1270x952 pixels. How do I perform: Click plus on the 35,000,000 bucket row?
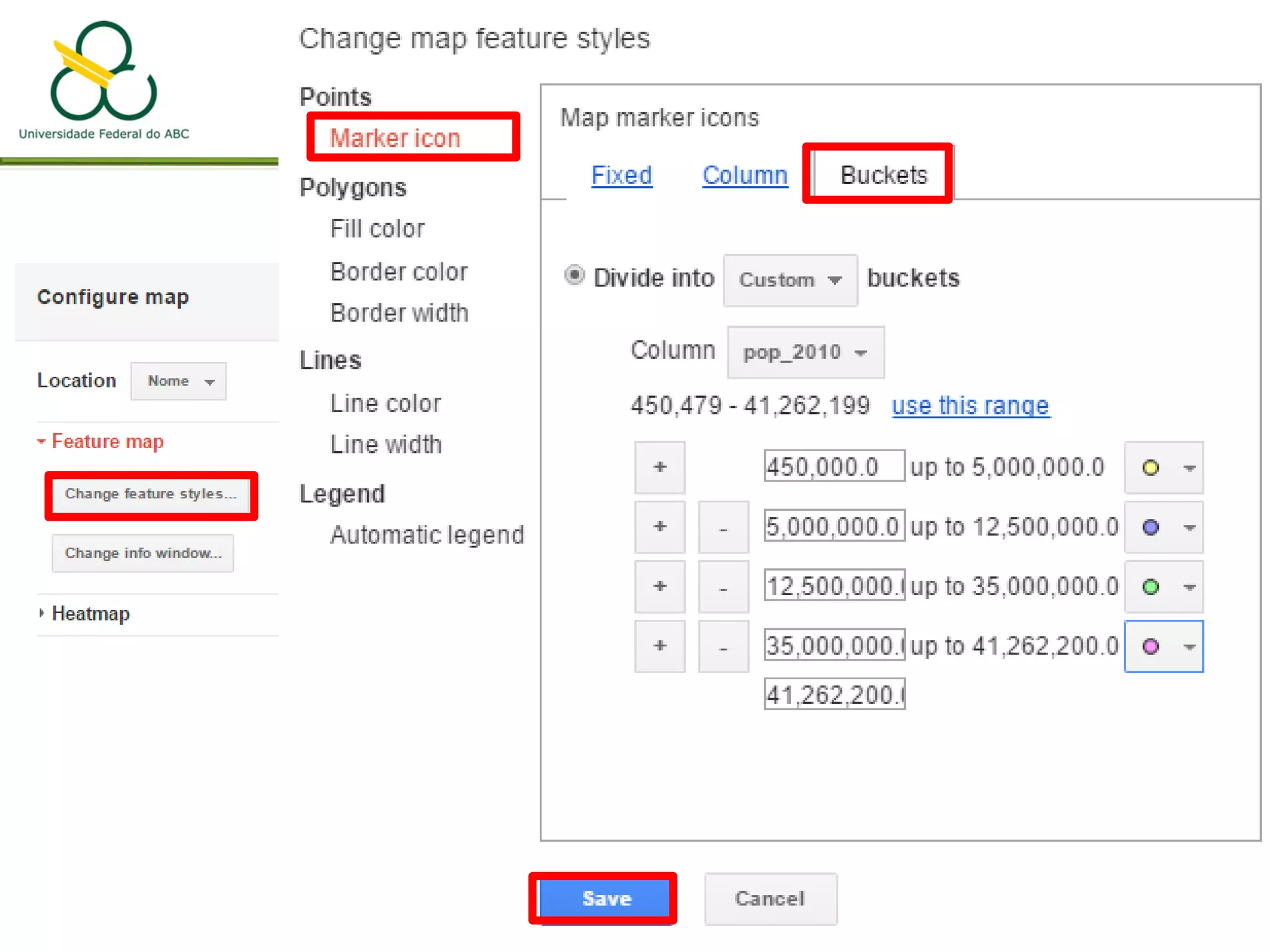[659, 646]
